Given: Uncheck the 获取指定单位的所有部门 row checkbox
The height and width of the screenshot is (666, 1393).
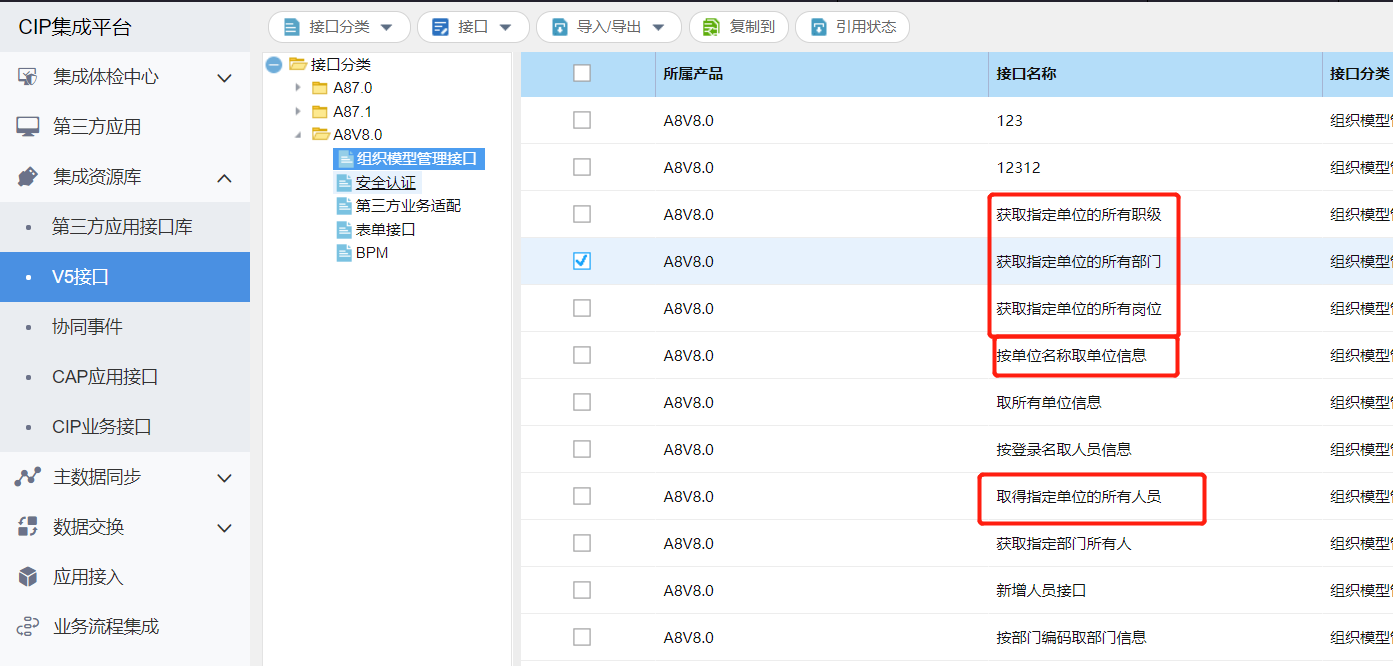Looking at the screenshot, I should click(582, 261).
